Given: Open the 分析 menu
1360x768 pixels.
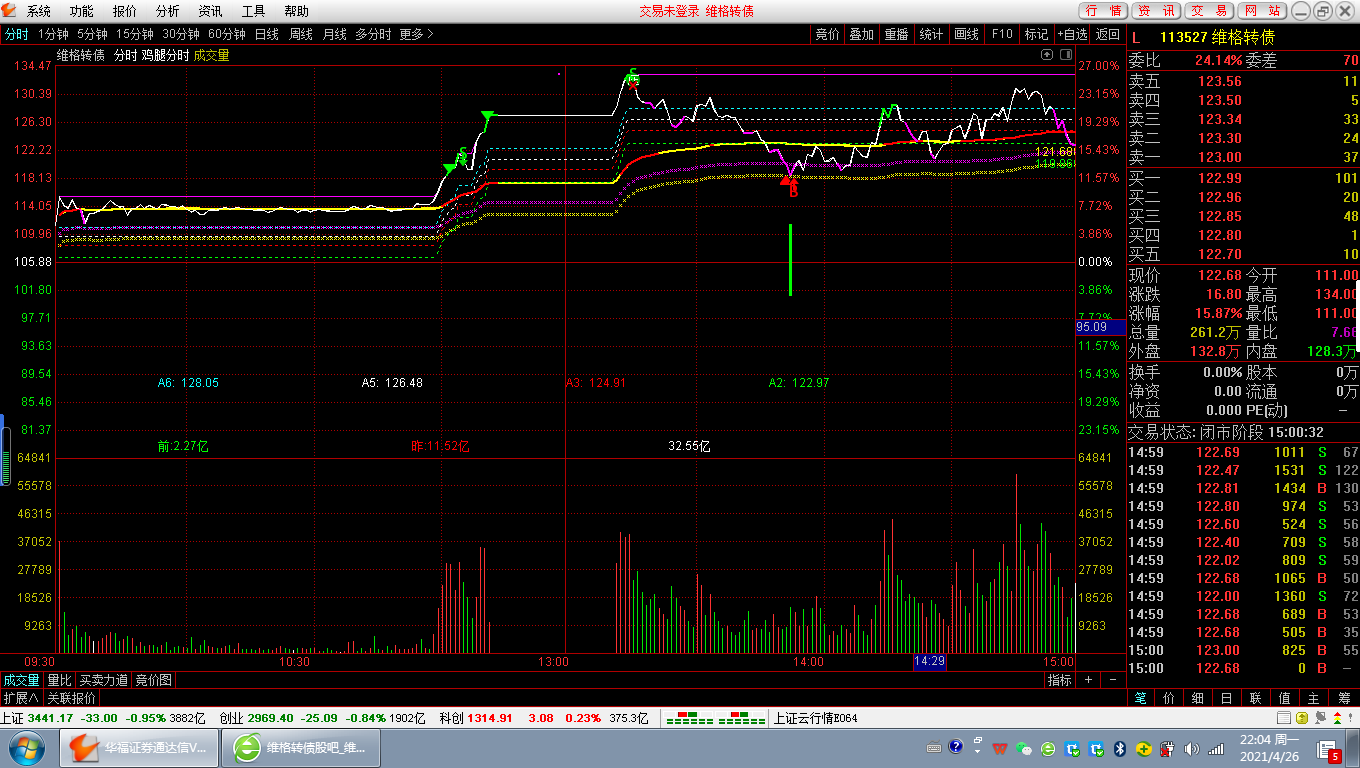Looking at the screenshot, I should point(168,11).
